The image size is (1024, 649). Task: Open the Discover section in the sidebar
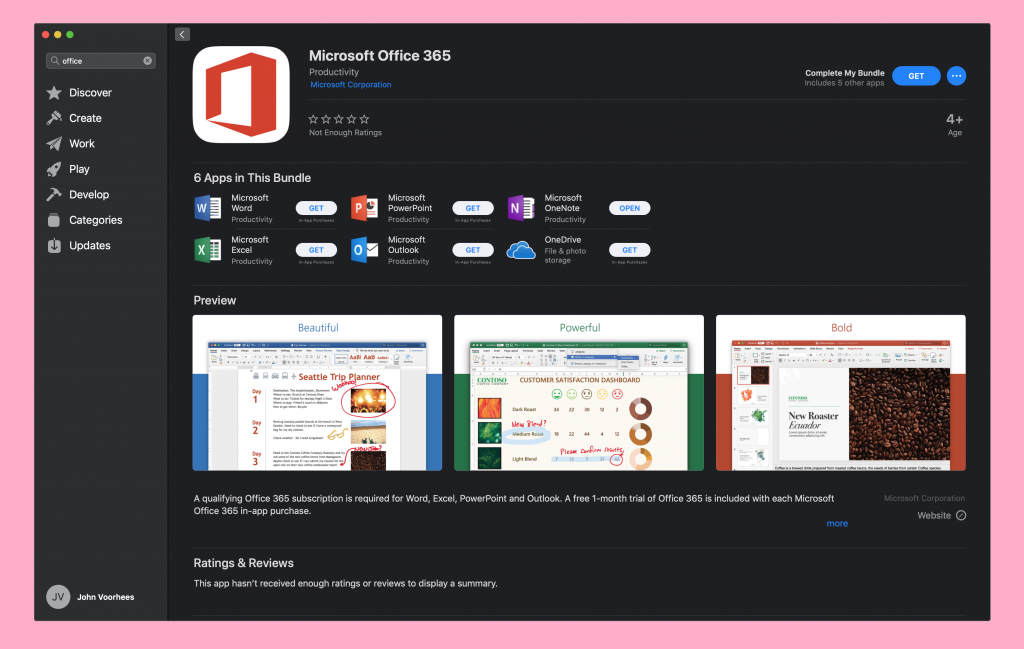click(x=90, y=93)
